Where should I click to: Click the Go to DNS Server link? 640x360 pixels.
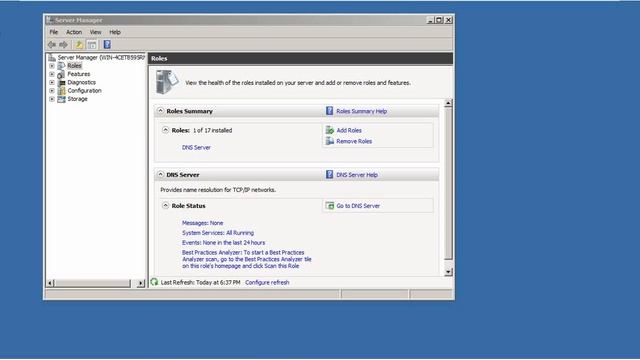click(x=358, y=206)
